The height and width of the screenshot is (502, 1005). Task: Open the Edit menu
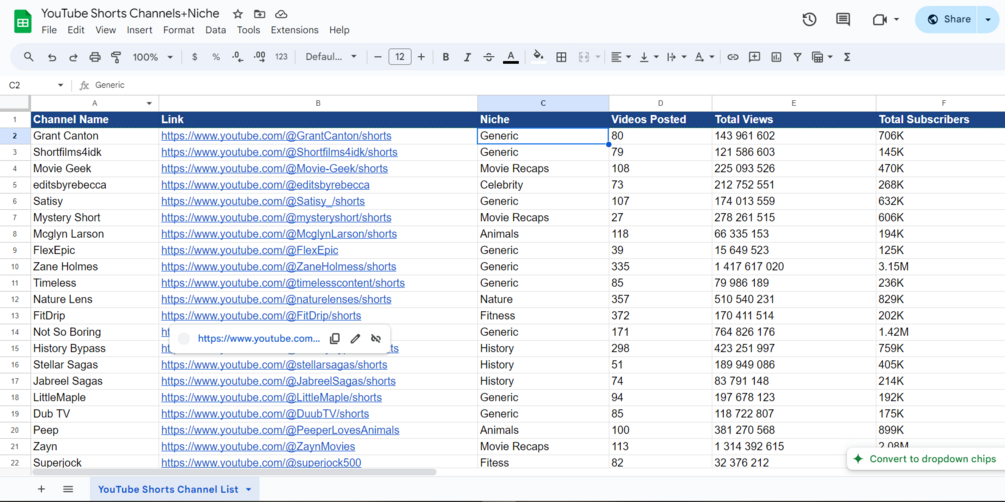(76, 30)
